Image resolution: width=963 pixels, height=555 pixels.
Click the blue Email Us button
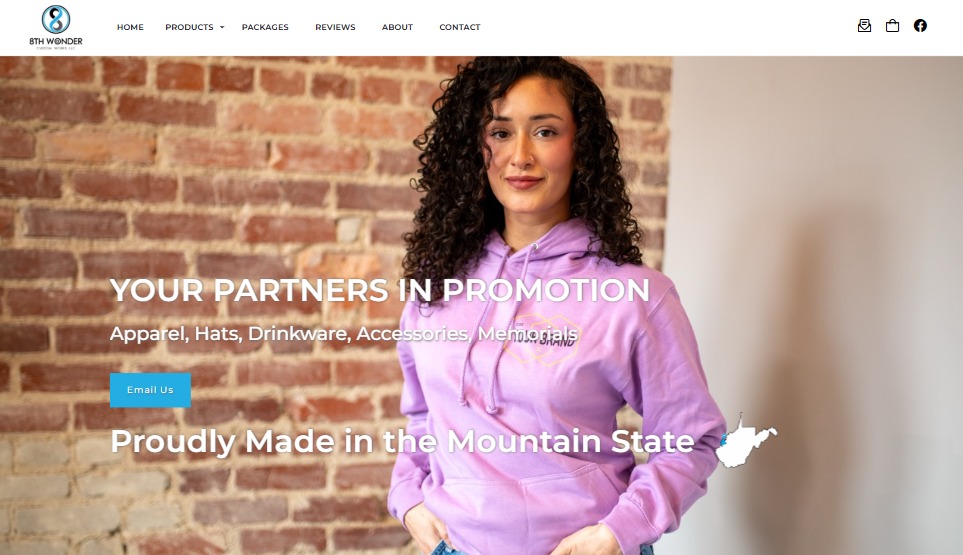pos(150,390)
